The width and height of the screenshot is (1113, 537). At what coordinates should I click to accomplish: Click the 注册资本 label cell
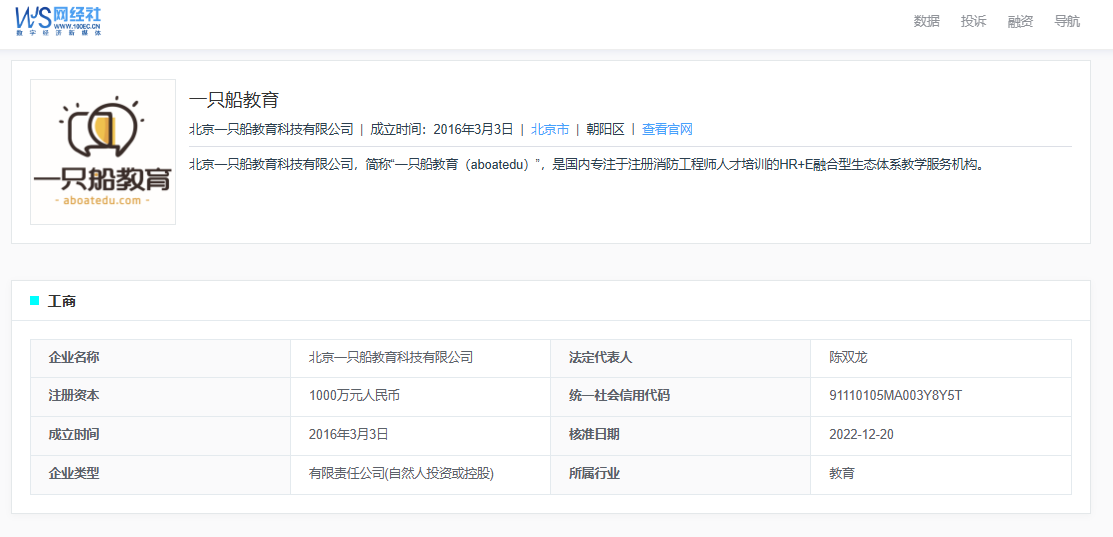point(160,397)
